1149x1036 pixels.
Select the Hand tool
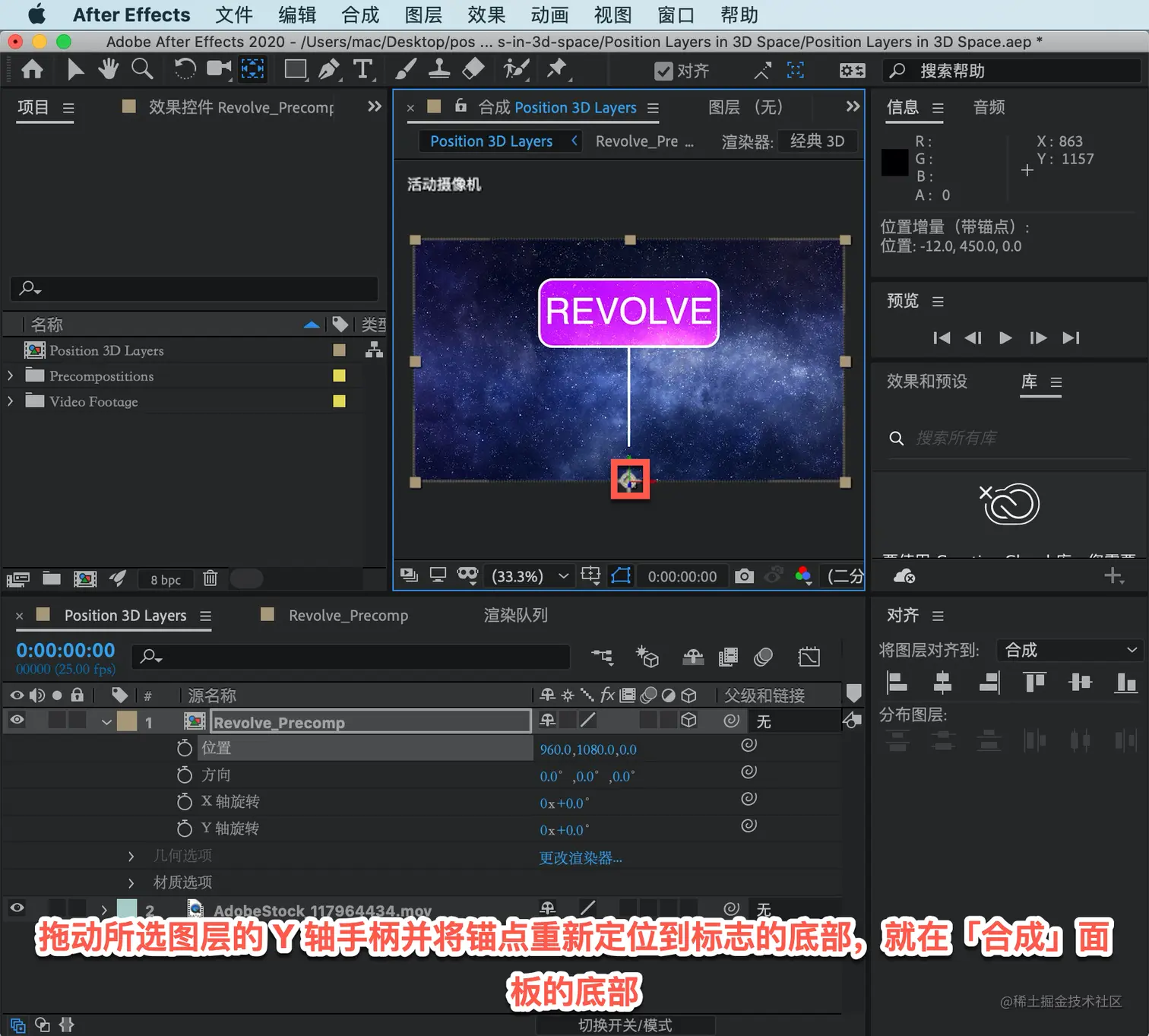(109, 70)
